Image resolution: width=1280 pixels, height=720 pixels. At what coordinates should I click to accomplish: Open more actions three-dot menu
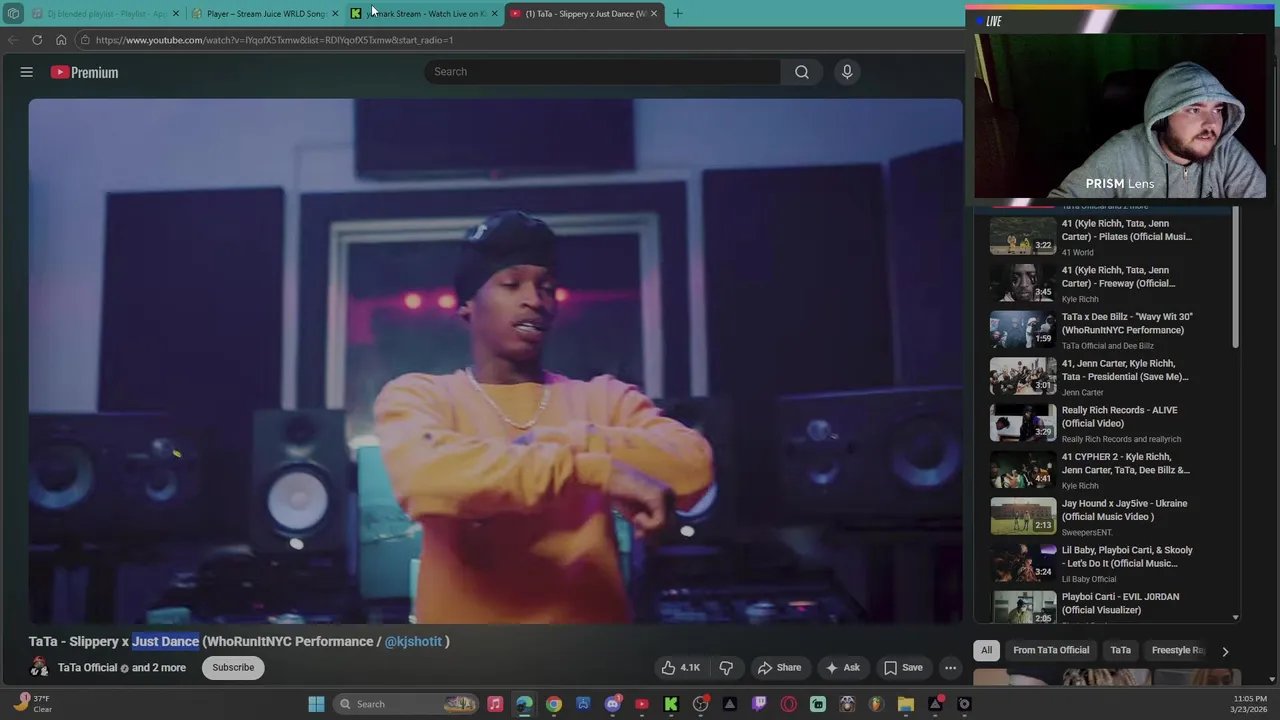[951, 667]
